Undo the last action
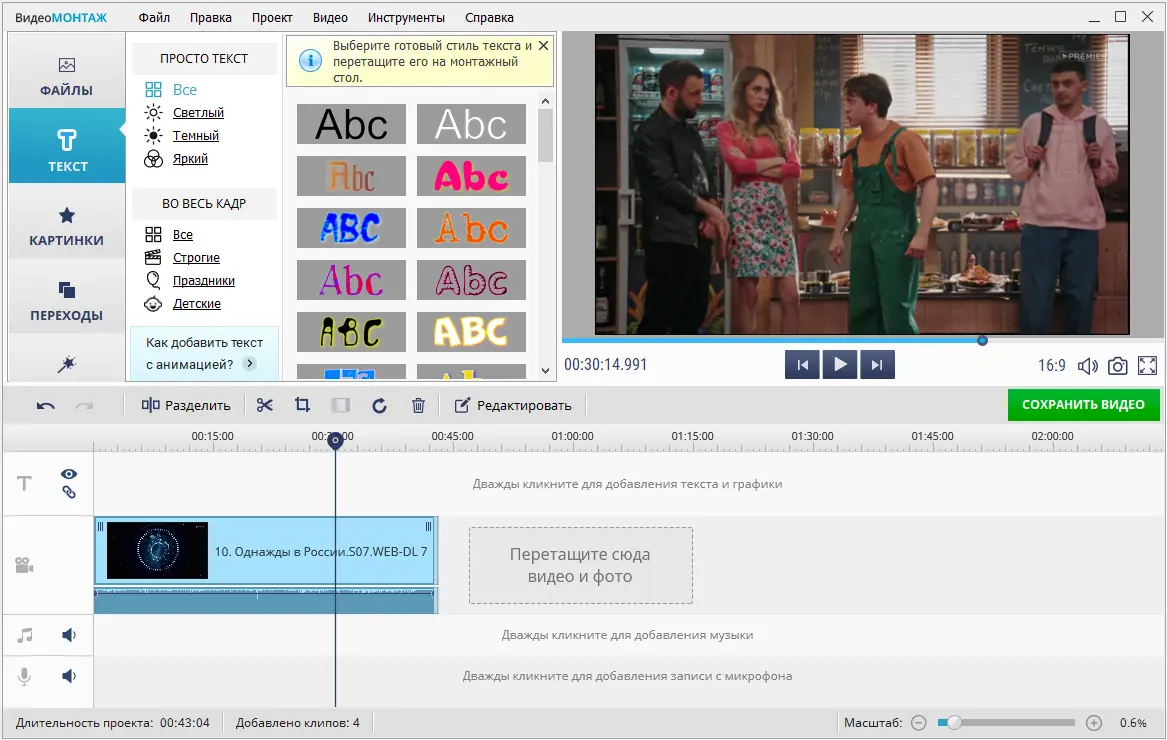 click(x=45, y=406)
